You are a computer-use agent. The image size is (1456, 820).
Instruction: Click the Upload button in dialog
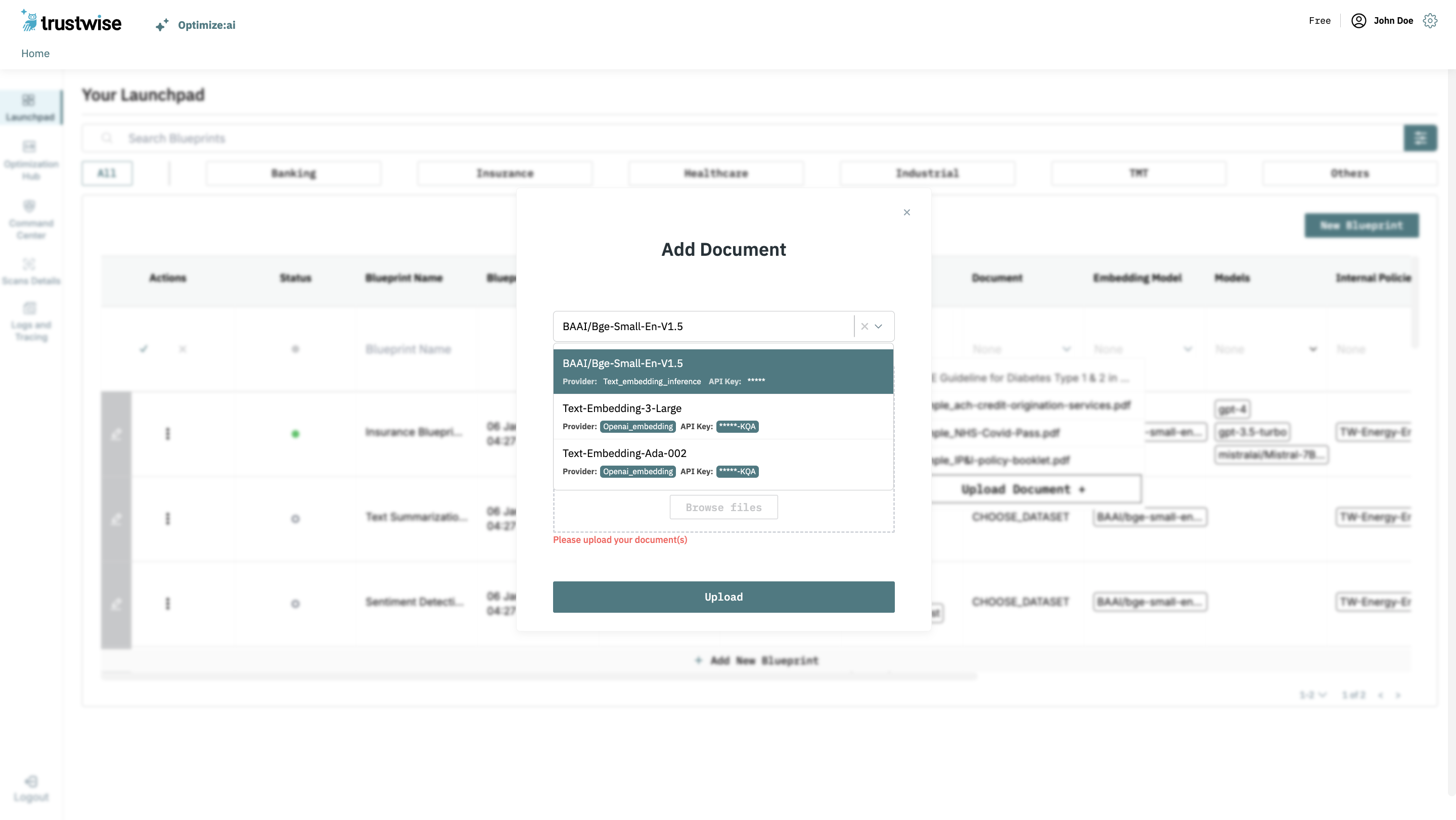pyautogui.click(x=724, y=597)
